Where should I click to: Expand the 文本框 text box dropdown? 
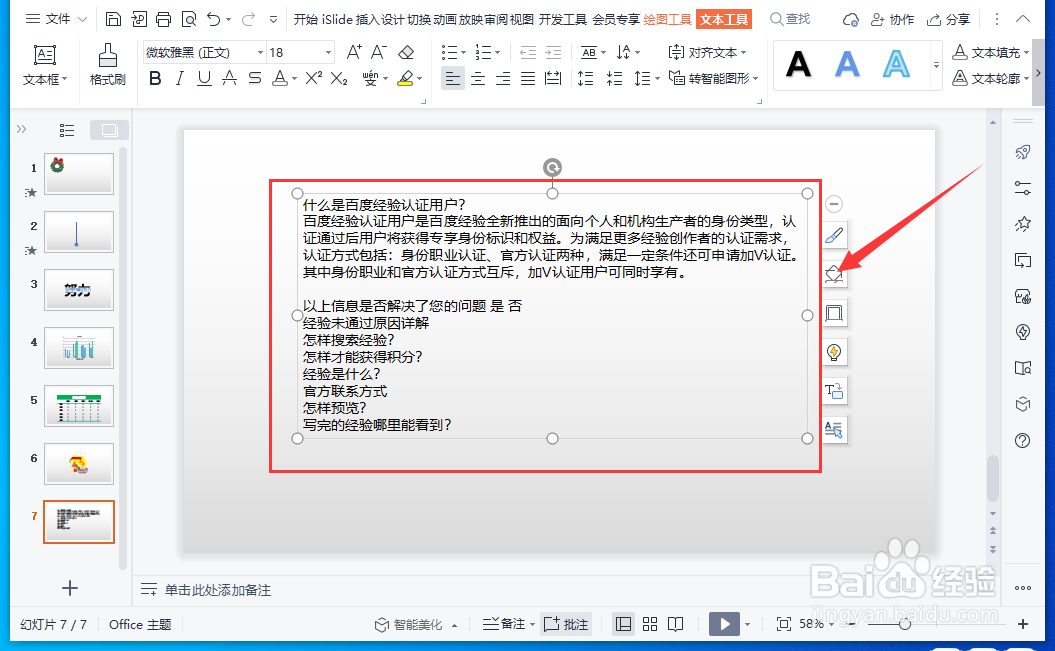[45, 79]
